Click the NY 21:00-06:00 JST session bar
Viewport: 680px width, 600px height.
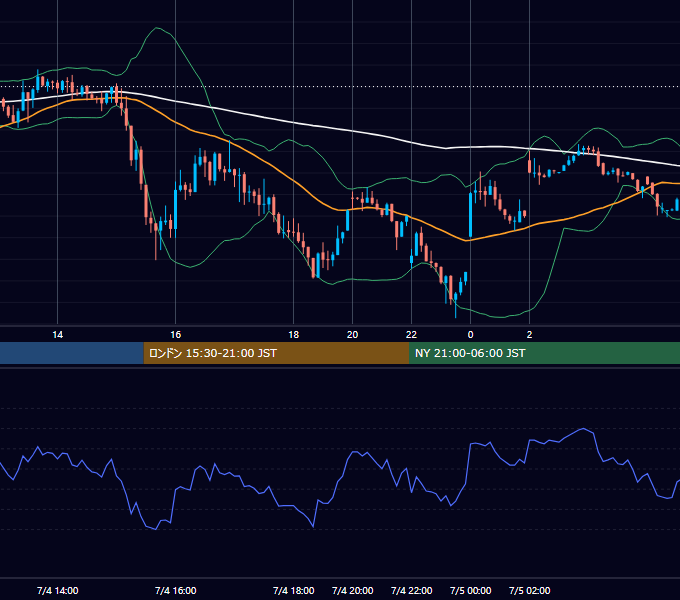544,353
